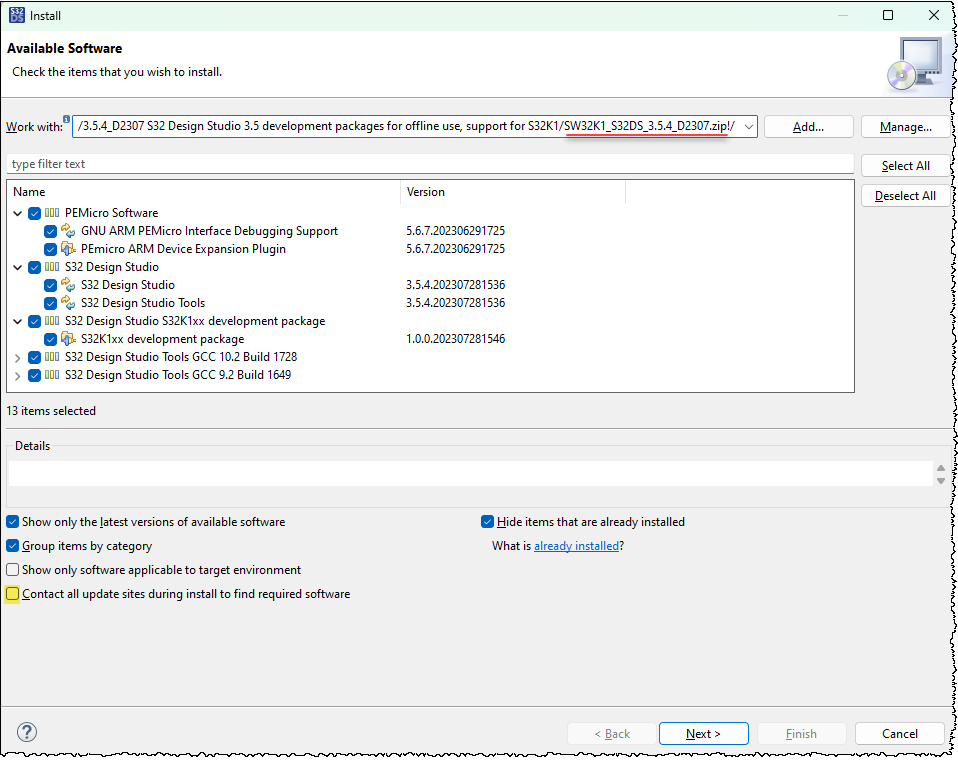Click the GNU ARM PEMicro Interface Debugging Support icon
The height and width of the screenshot is (760, 958).
click(x=68, y=231)
